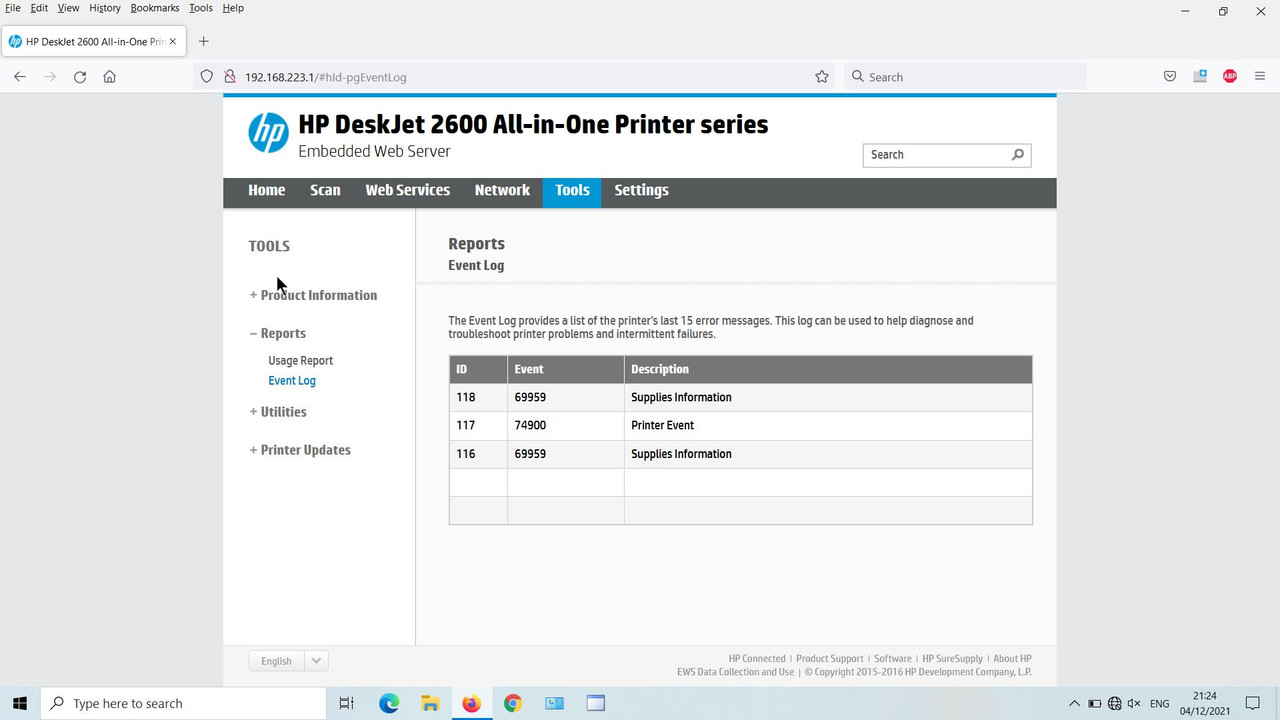Screen dimensions: 1280x720
Task: Click the Printer Event description
Action: point(662,425)
